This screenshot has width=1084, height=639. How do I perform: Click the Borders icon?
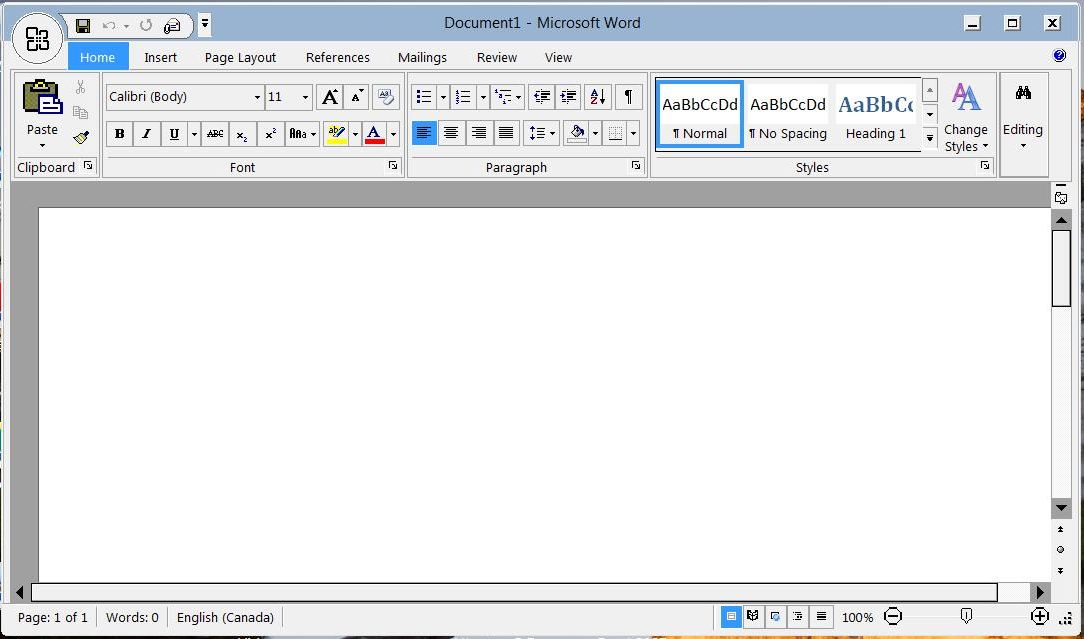coord(615,133)
